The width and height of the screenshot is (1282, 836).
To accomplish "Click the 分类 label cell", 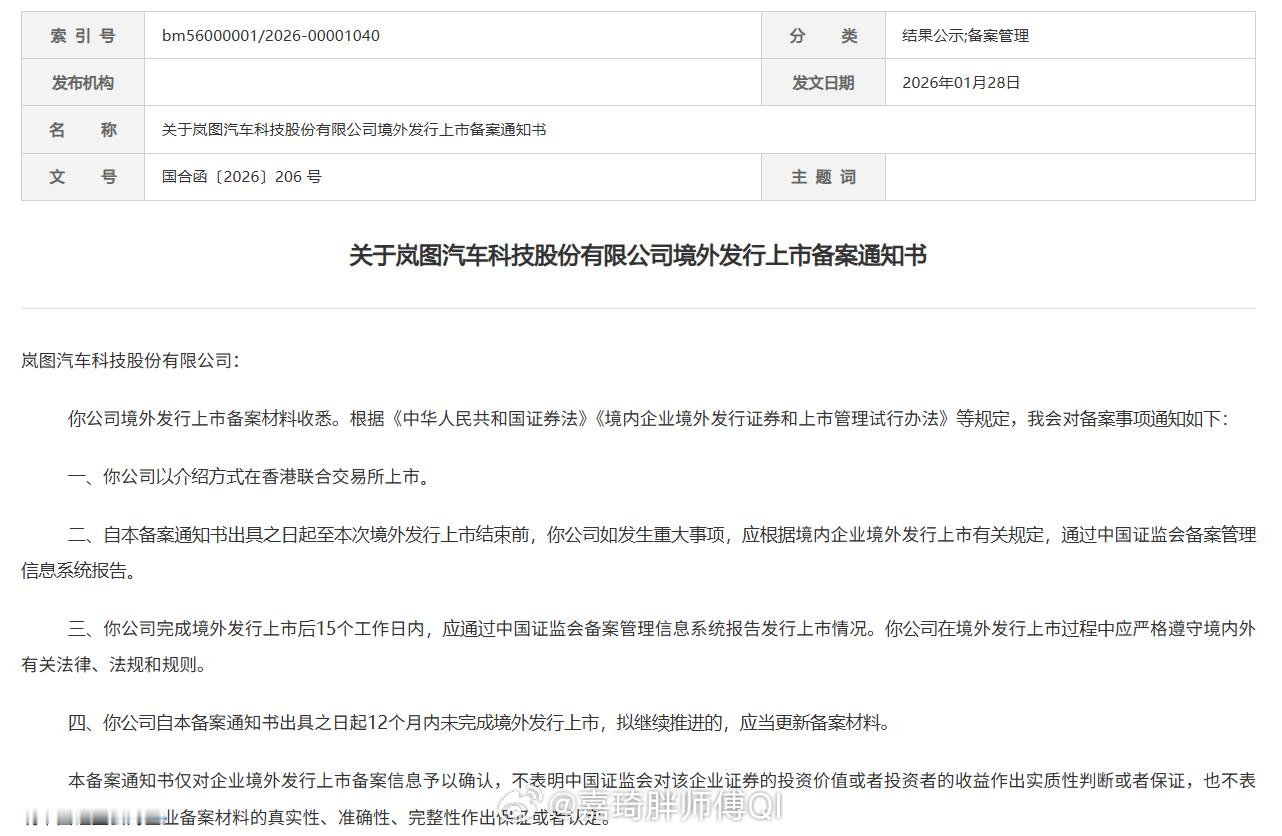I will coord(824,36).
